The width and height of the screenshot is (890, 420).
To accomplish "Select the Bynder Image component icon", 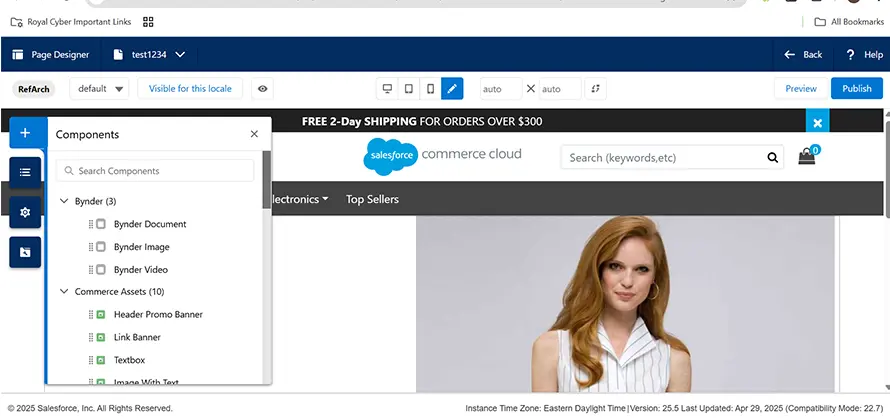I will tap(101, 247).
